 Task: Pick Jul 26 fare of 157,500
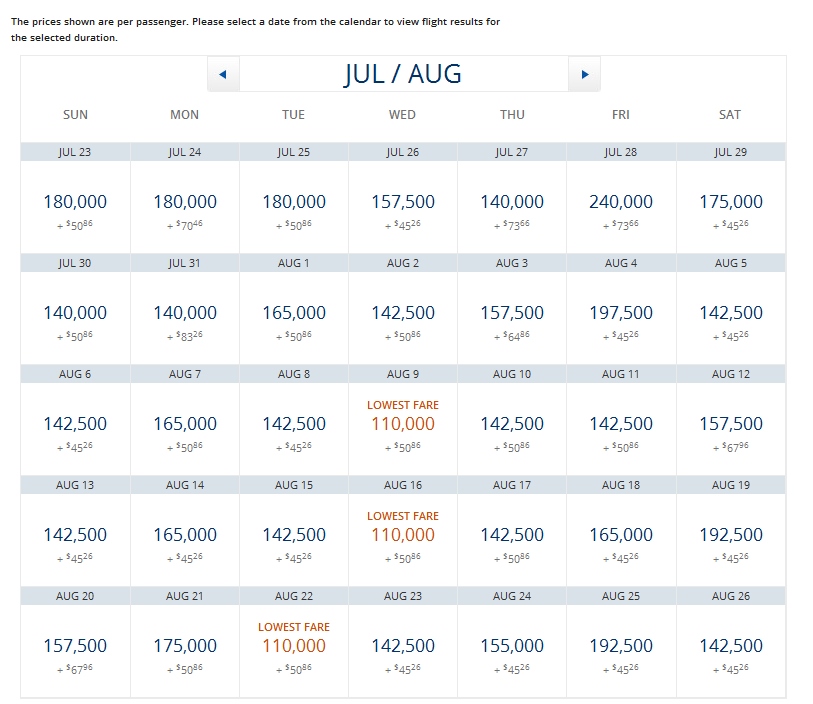point(403,202)
